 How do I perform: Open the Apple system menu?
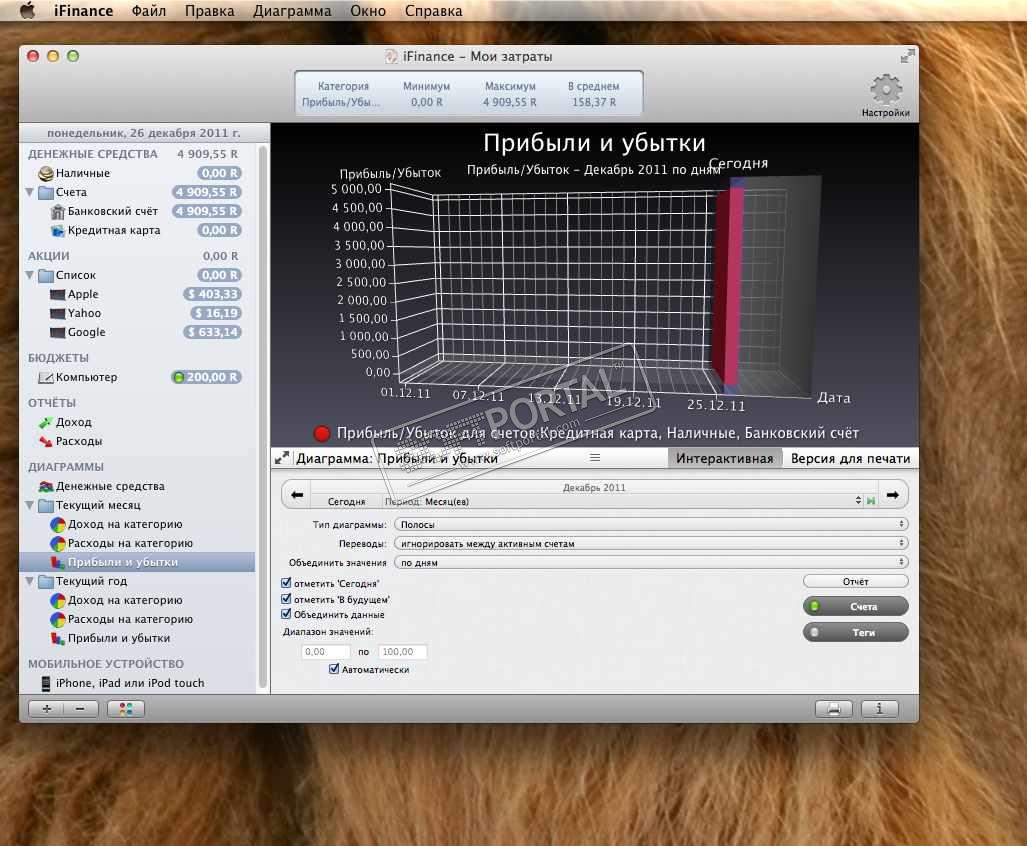(28, 10)
